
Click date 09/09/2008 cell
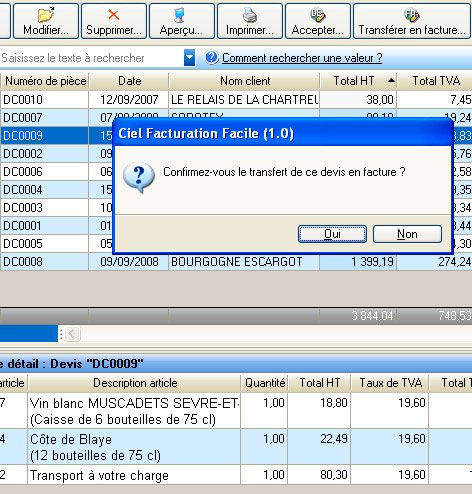point(129,261)
